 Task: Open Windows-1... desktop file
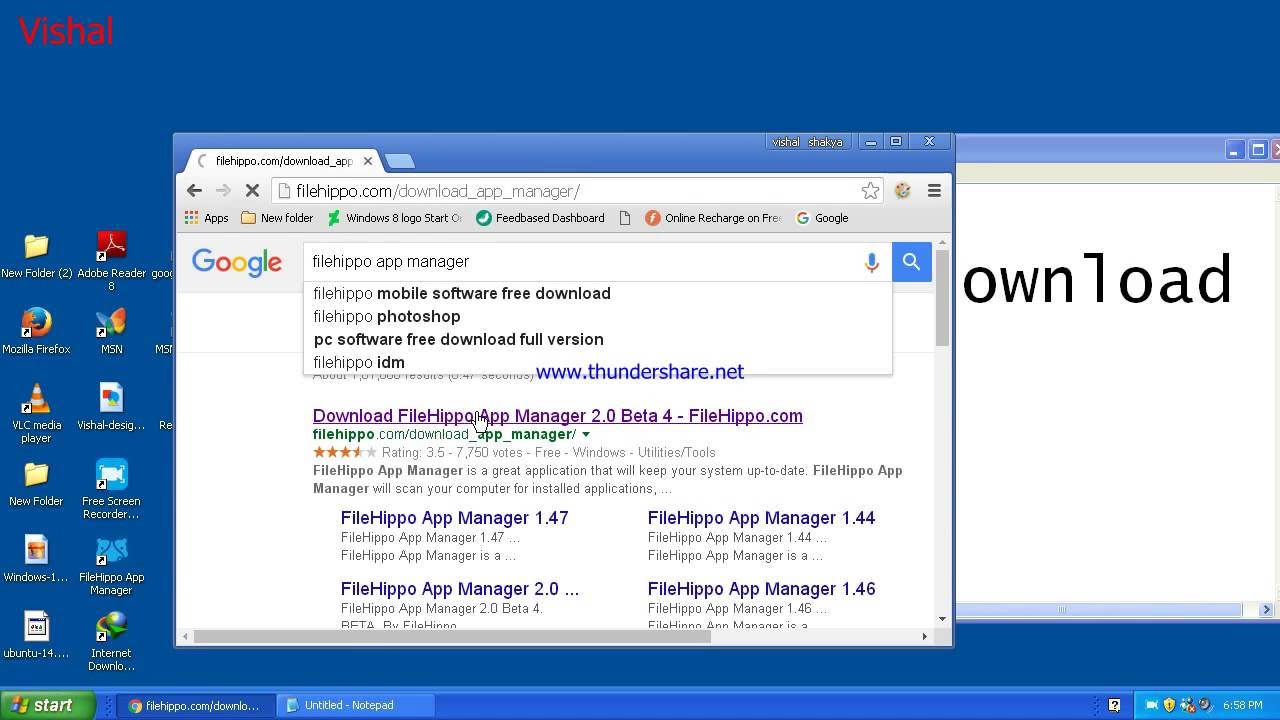(36, 560)
